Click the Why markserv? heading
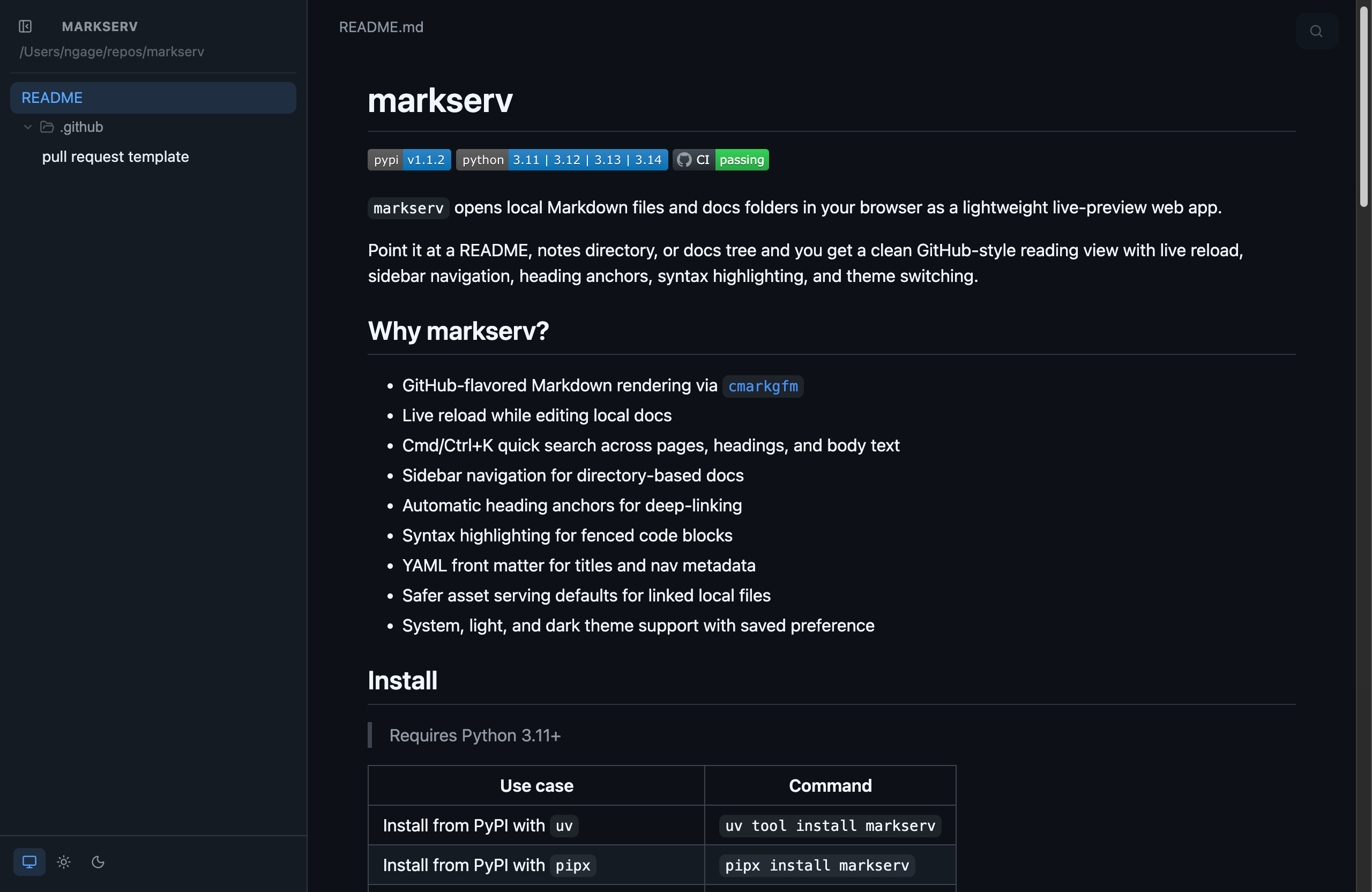 click(458, 330)
